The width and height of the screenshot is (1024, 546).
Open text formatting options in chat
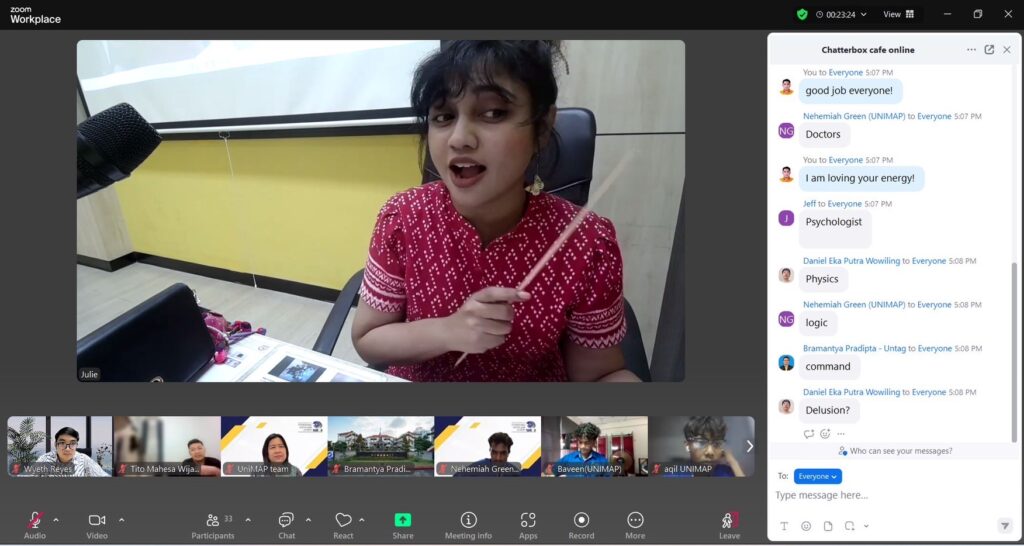(x=784, y=526)
